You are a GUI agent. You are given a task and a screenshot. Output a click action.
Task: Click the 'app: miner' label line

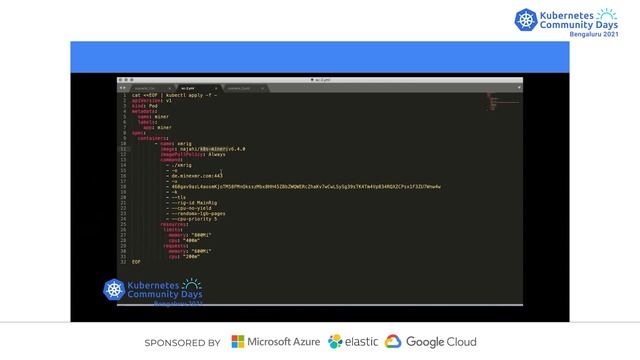[x=157, y=127]
